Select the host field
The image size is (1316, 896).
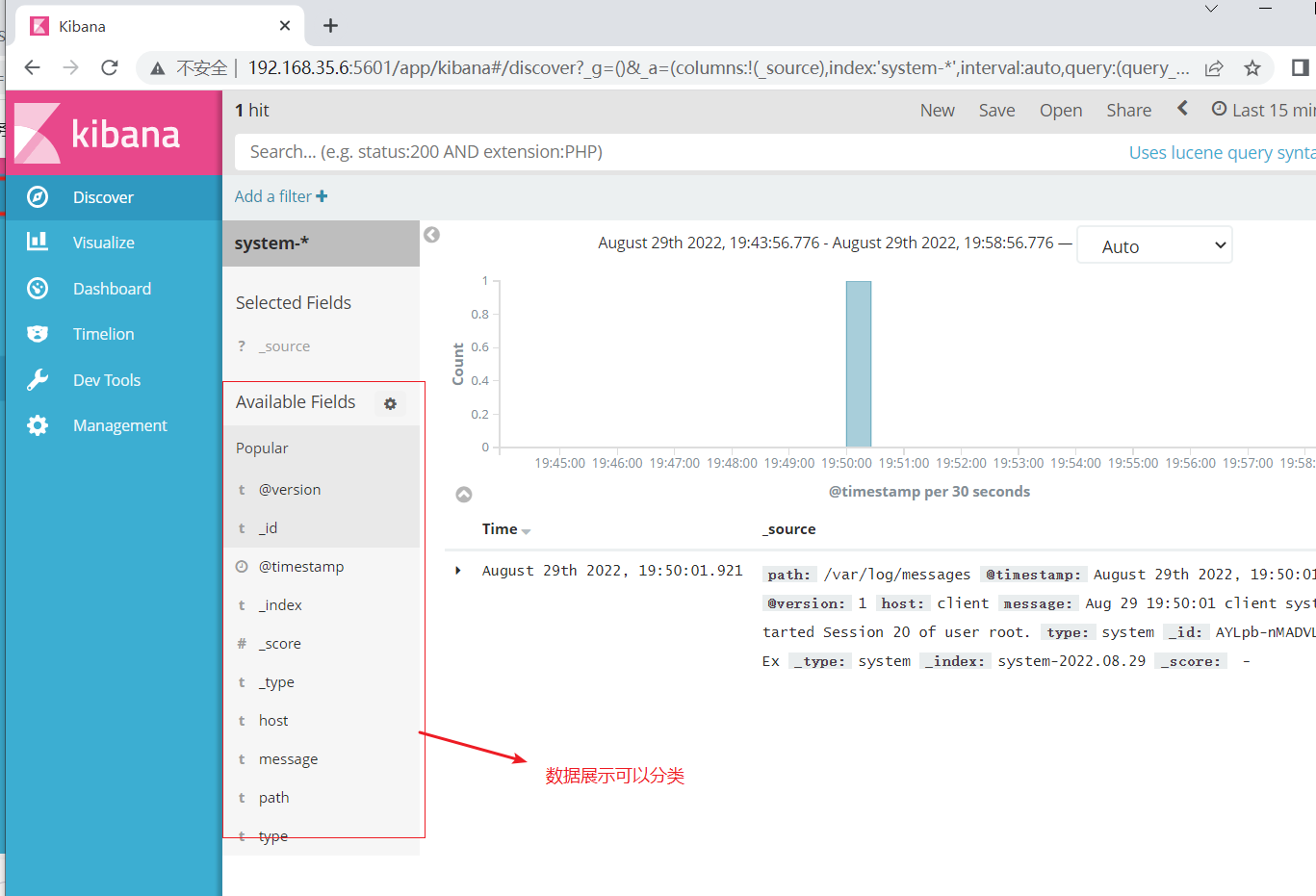coord(273,721)
